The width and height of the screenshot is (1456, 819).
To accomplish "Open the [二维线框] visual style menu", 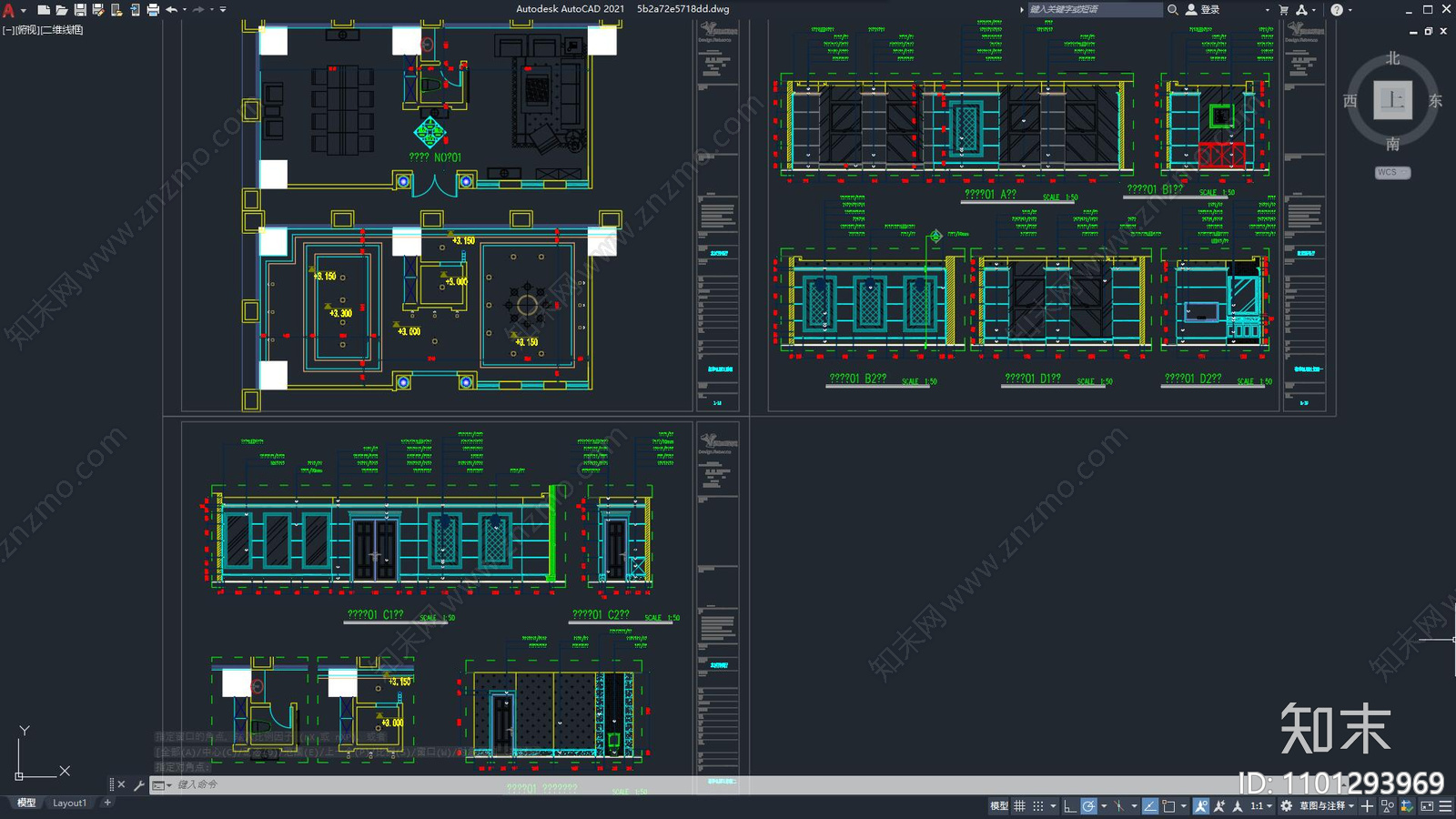I will tap(63, 30).
